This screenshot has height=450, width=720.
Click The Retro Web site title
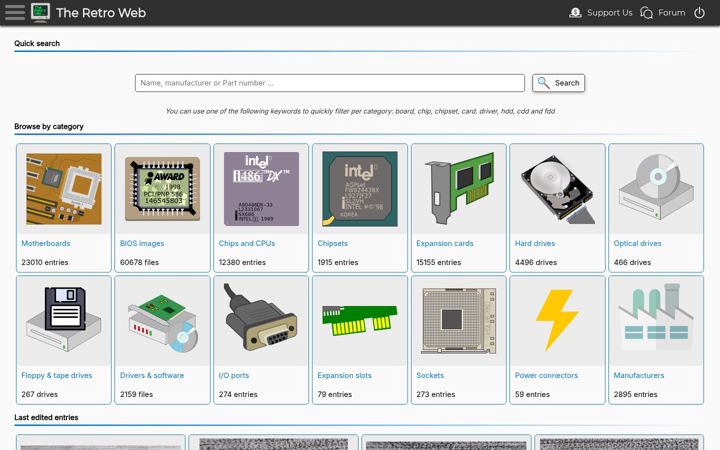coord(101,13)
